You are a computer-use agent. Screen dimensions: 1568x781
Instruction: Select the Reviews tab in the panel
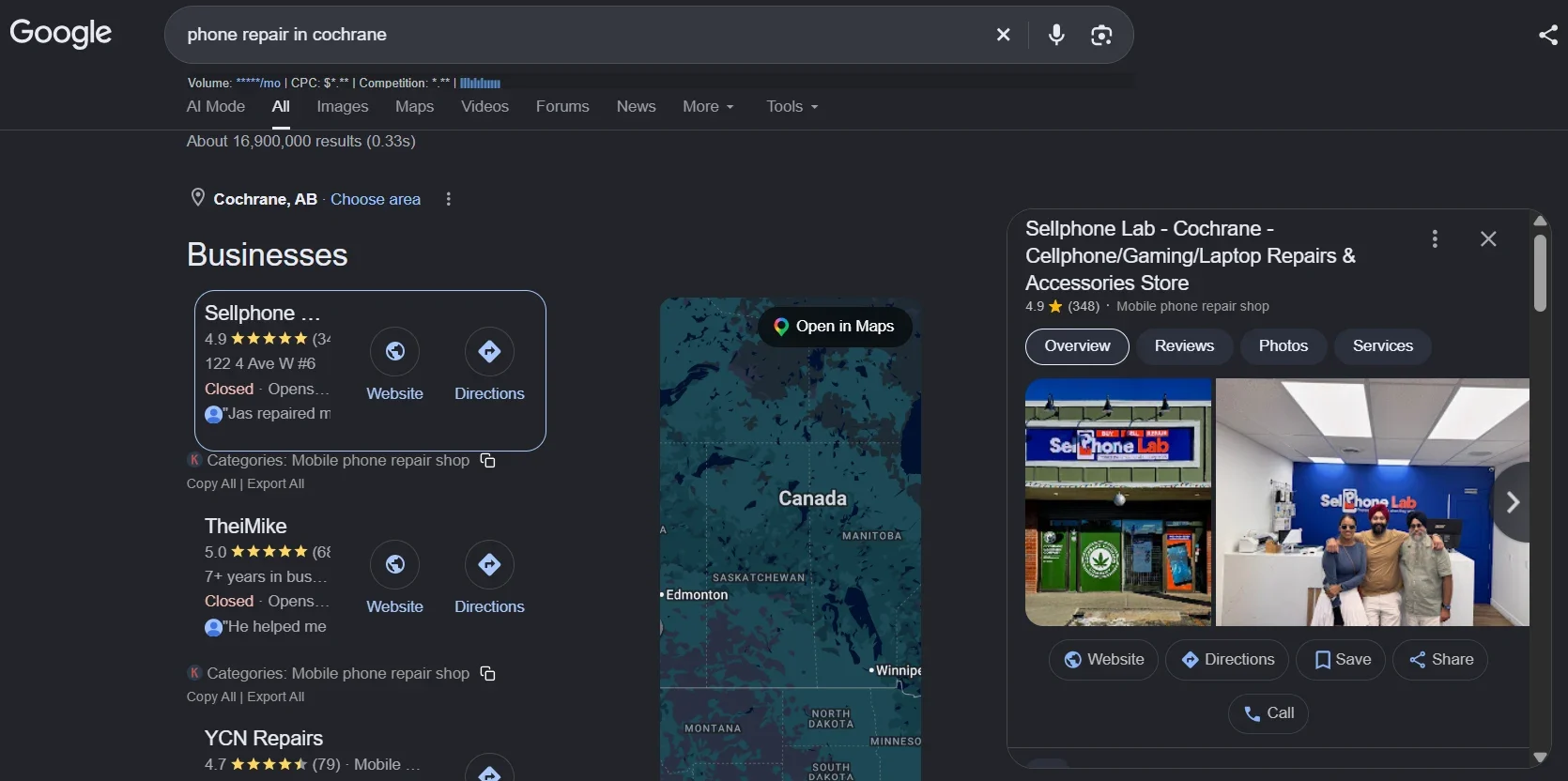point(1184,346)
